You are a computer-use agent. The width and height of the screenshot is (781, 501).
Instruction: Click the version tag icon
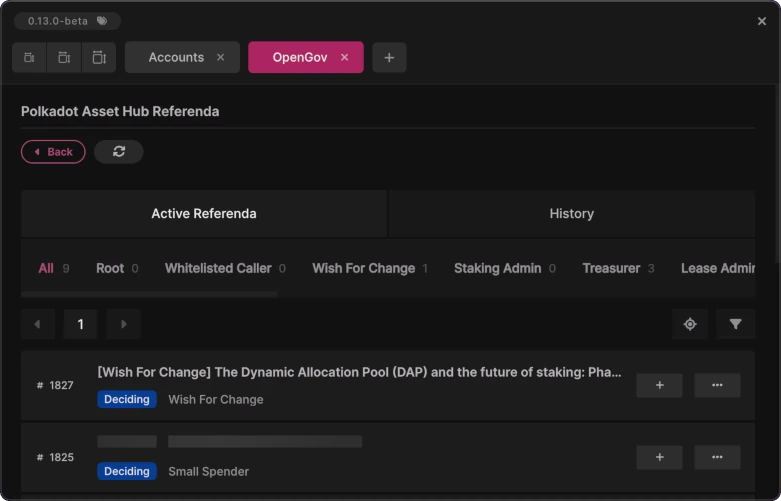[102, 21]
